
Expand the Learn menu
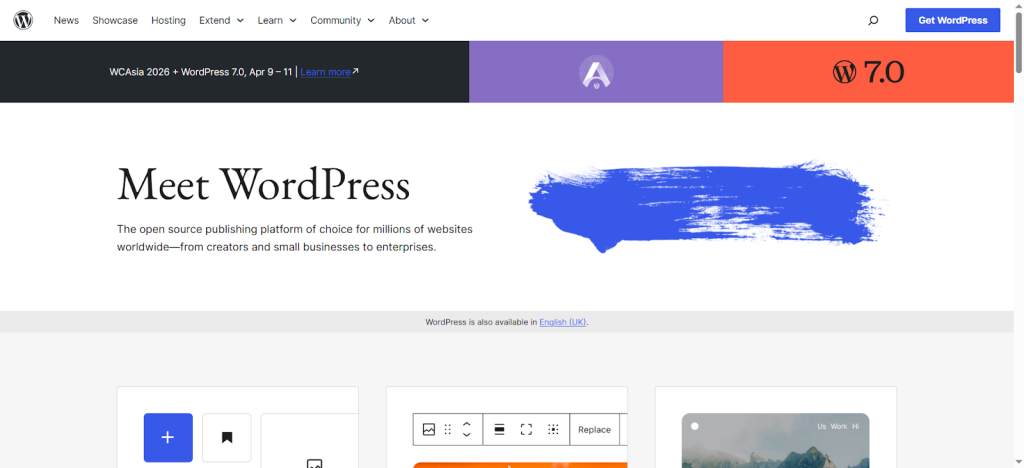click(x=277, y=20)
